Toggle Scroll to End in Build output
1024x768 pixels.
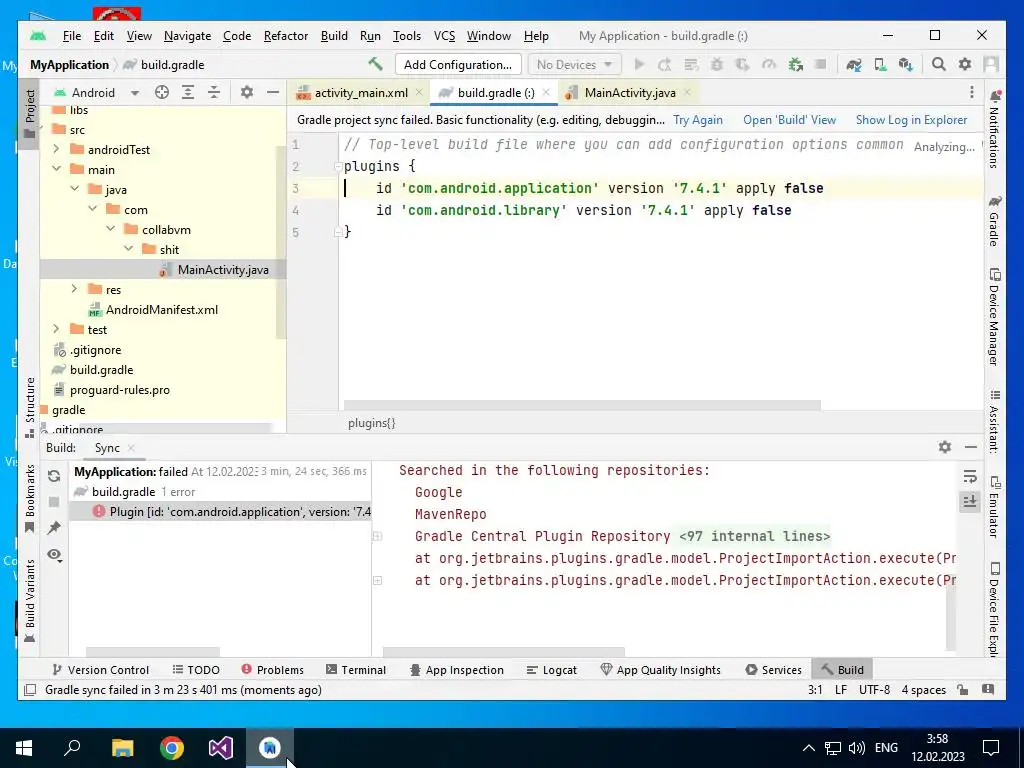tap(970, 502)
